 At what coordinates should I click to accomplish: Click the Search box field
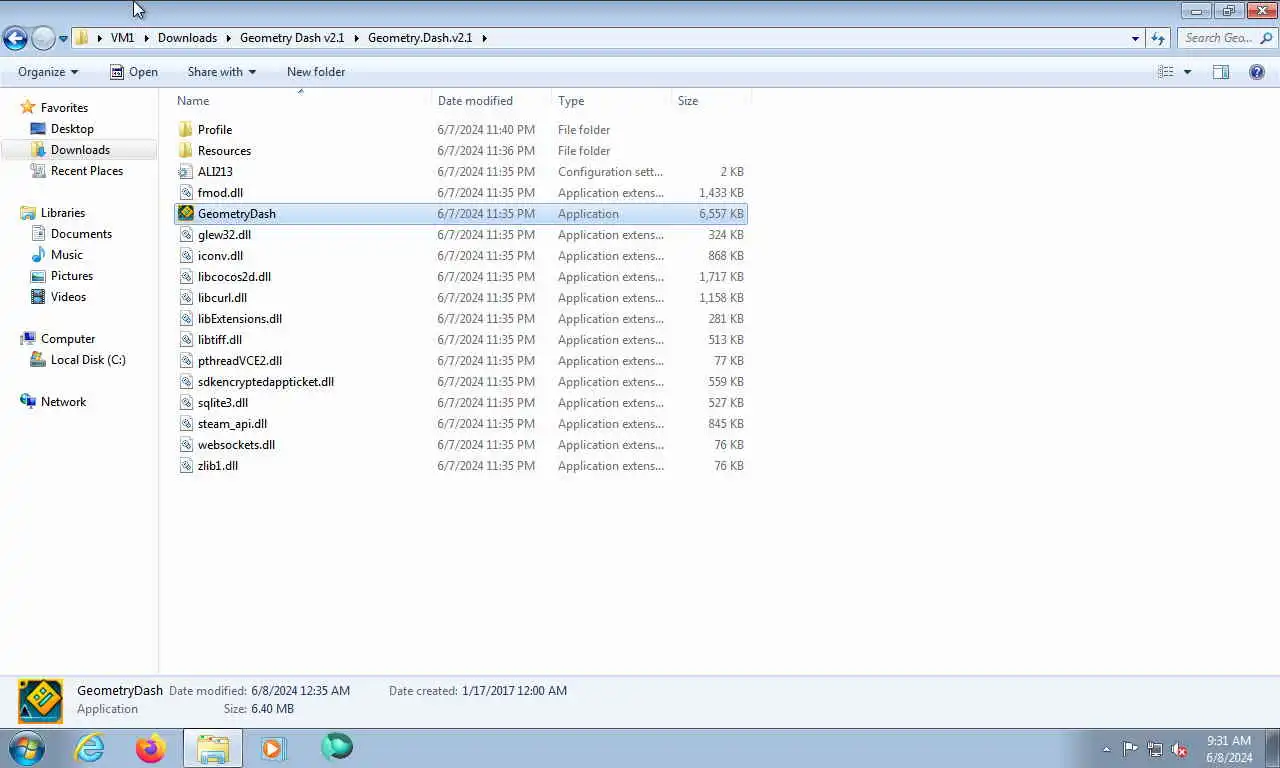pos(1226,38)
